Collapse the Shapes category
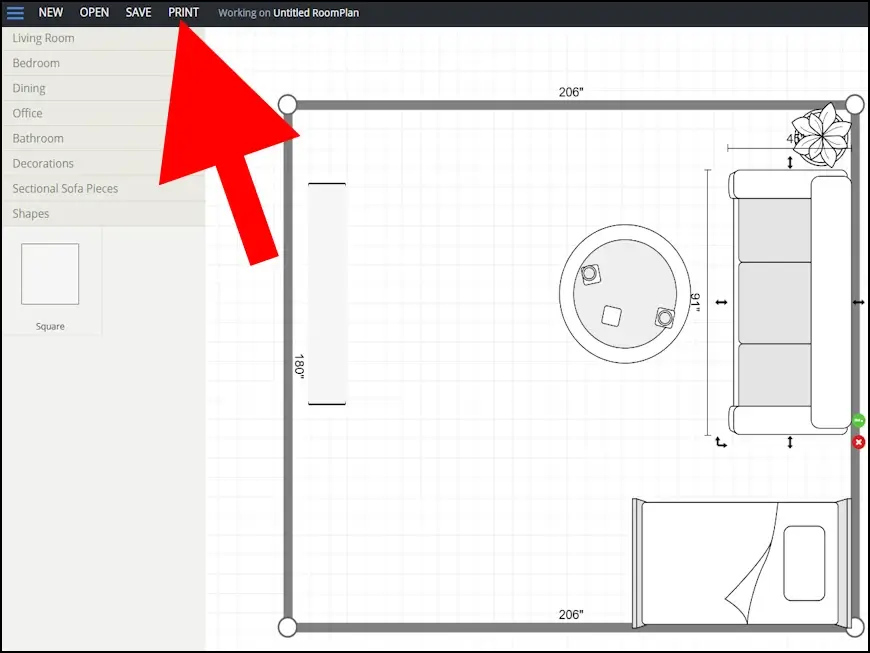The height and width of the screenshot is (653, 870). [x=31, y=213]
